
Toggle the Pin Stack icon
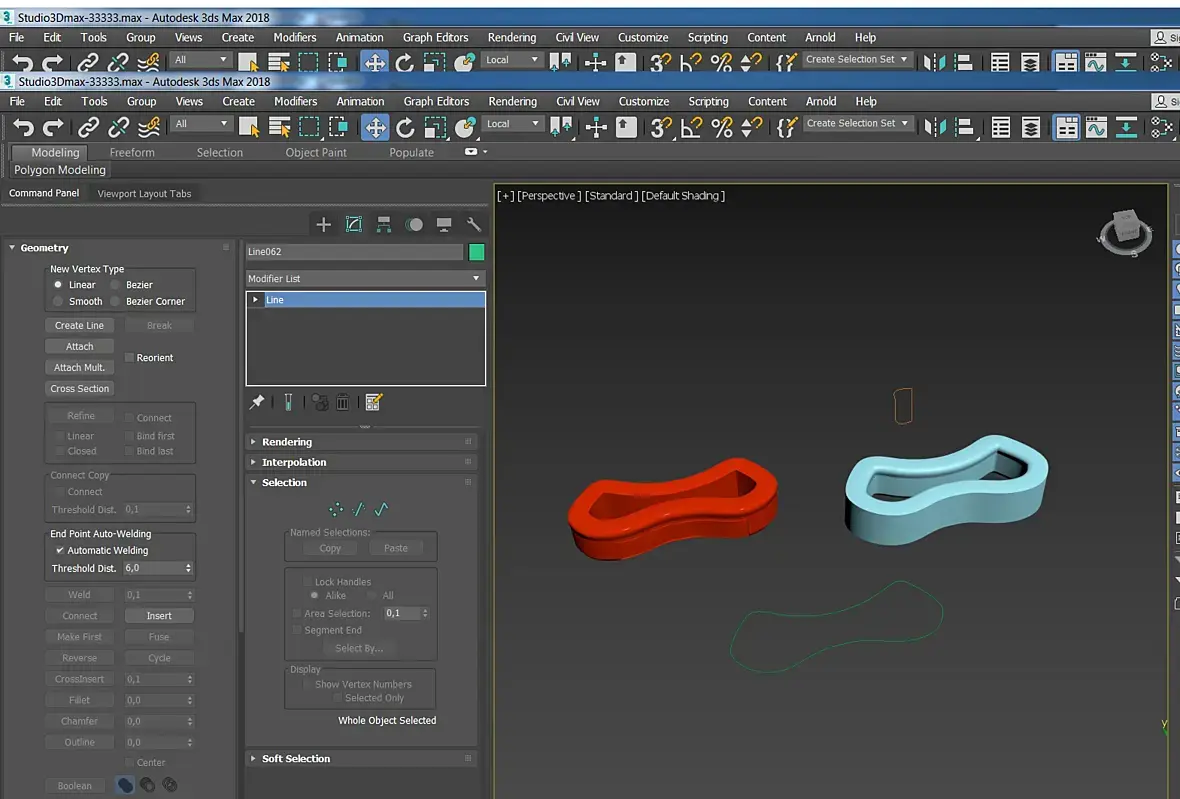pyautogui.click(x=257, y=402)
